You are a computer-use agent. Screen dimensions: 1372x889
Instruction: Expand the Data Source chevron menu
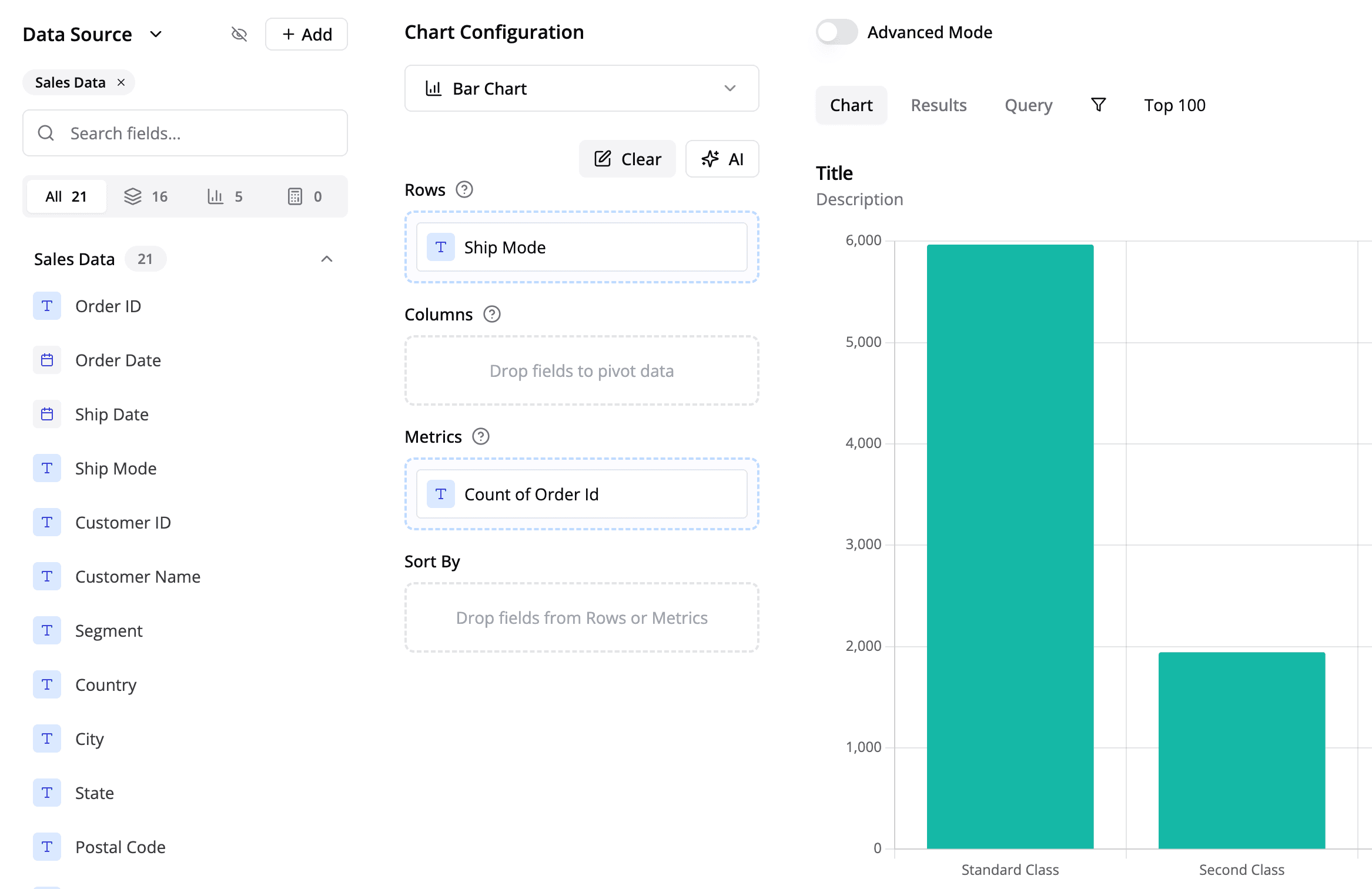156,34
